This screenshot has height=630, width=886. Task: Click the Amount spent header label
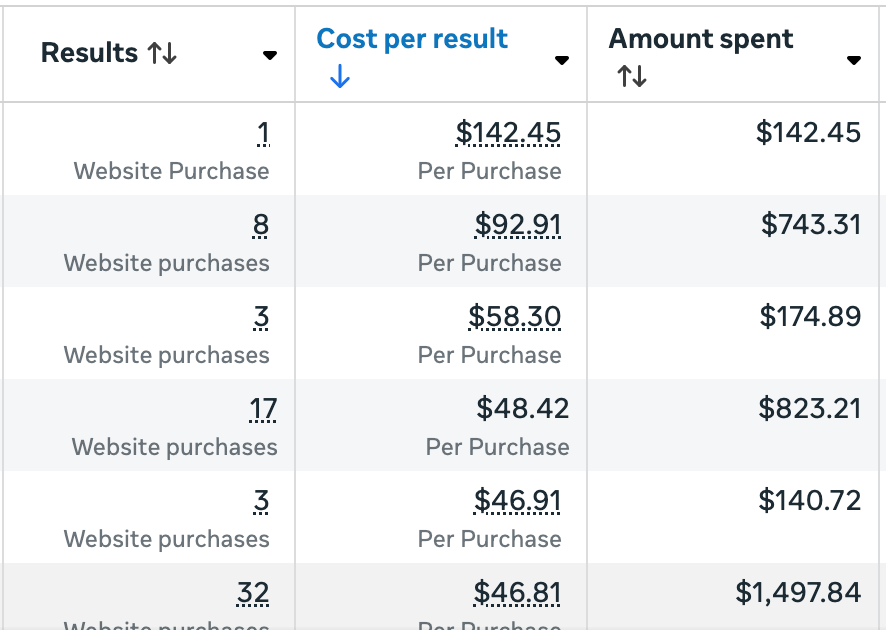pos(700,39)
